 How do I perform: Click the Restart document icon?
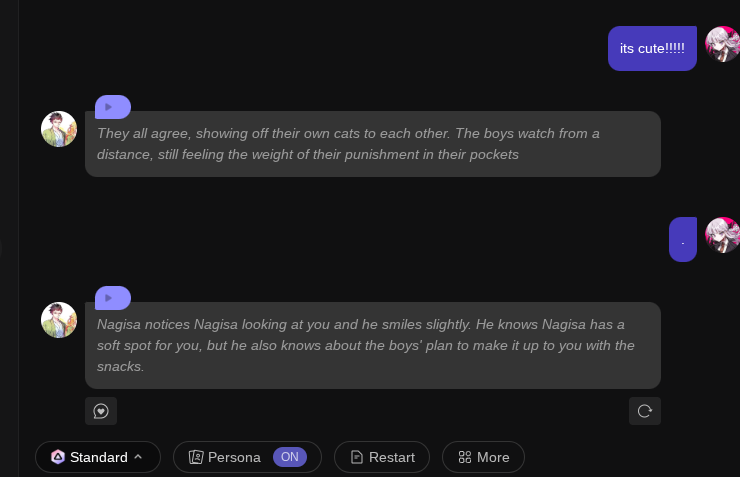tap(357, 457)
